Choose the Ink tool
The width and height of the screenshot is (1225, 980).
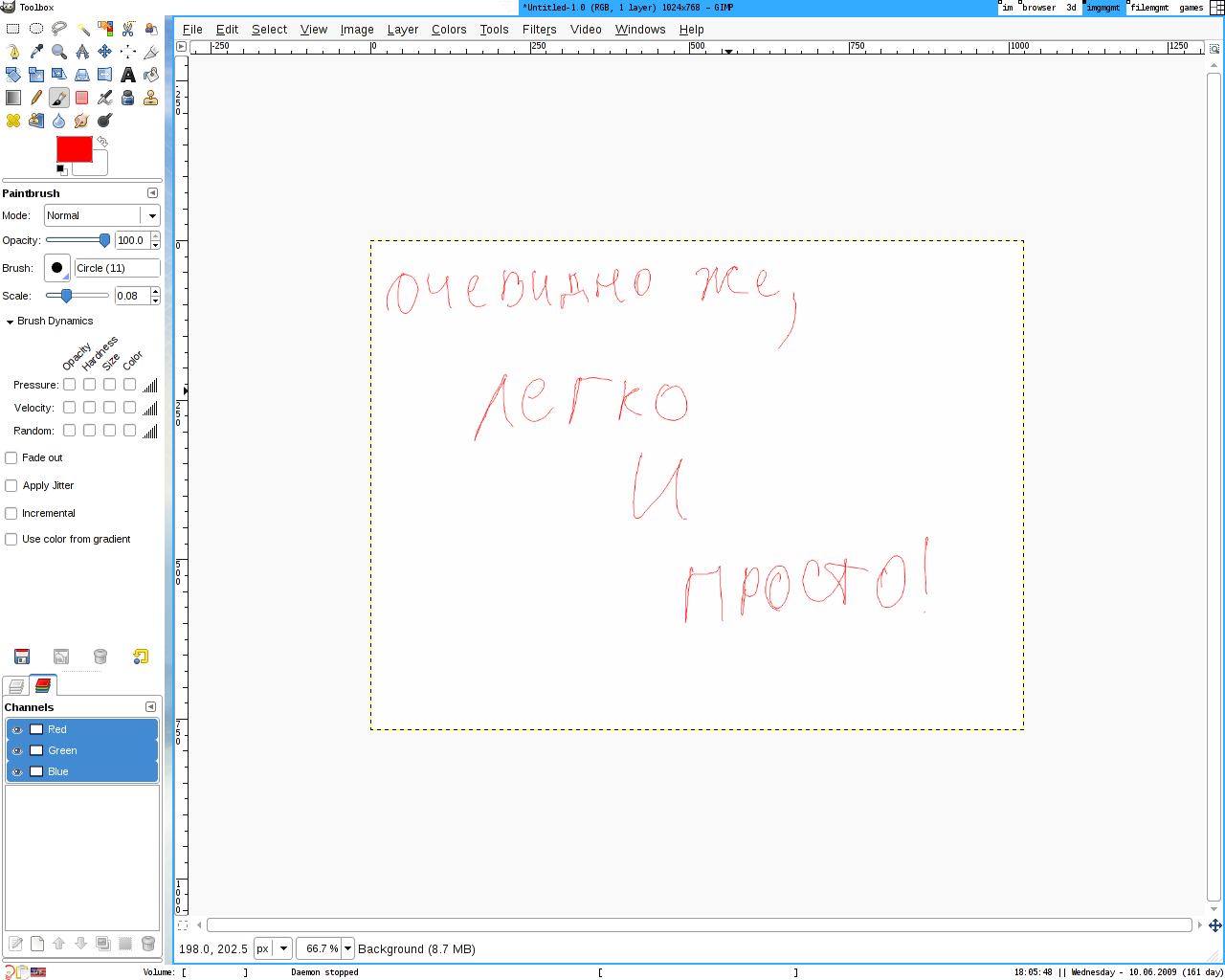(128, 98)
